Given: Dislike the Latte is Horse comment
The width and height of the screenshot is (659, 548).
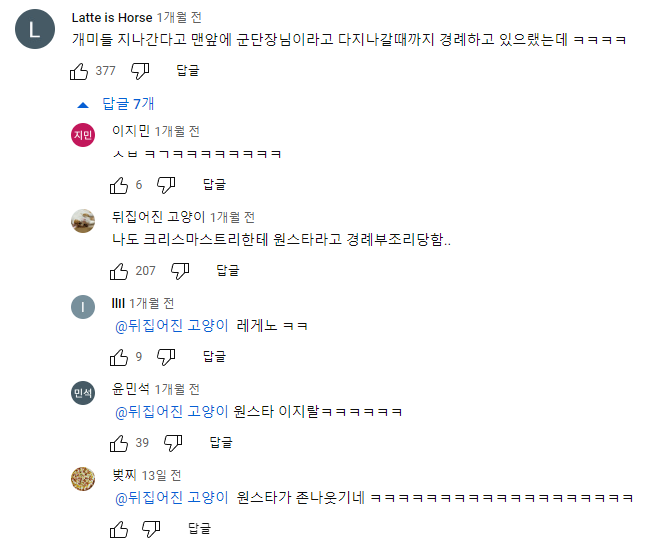Looking at the screenshot, I should click(x=140, y=71).
